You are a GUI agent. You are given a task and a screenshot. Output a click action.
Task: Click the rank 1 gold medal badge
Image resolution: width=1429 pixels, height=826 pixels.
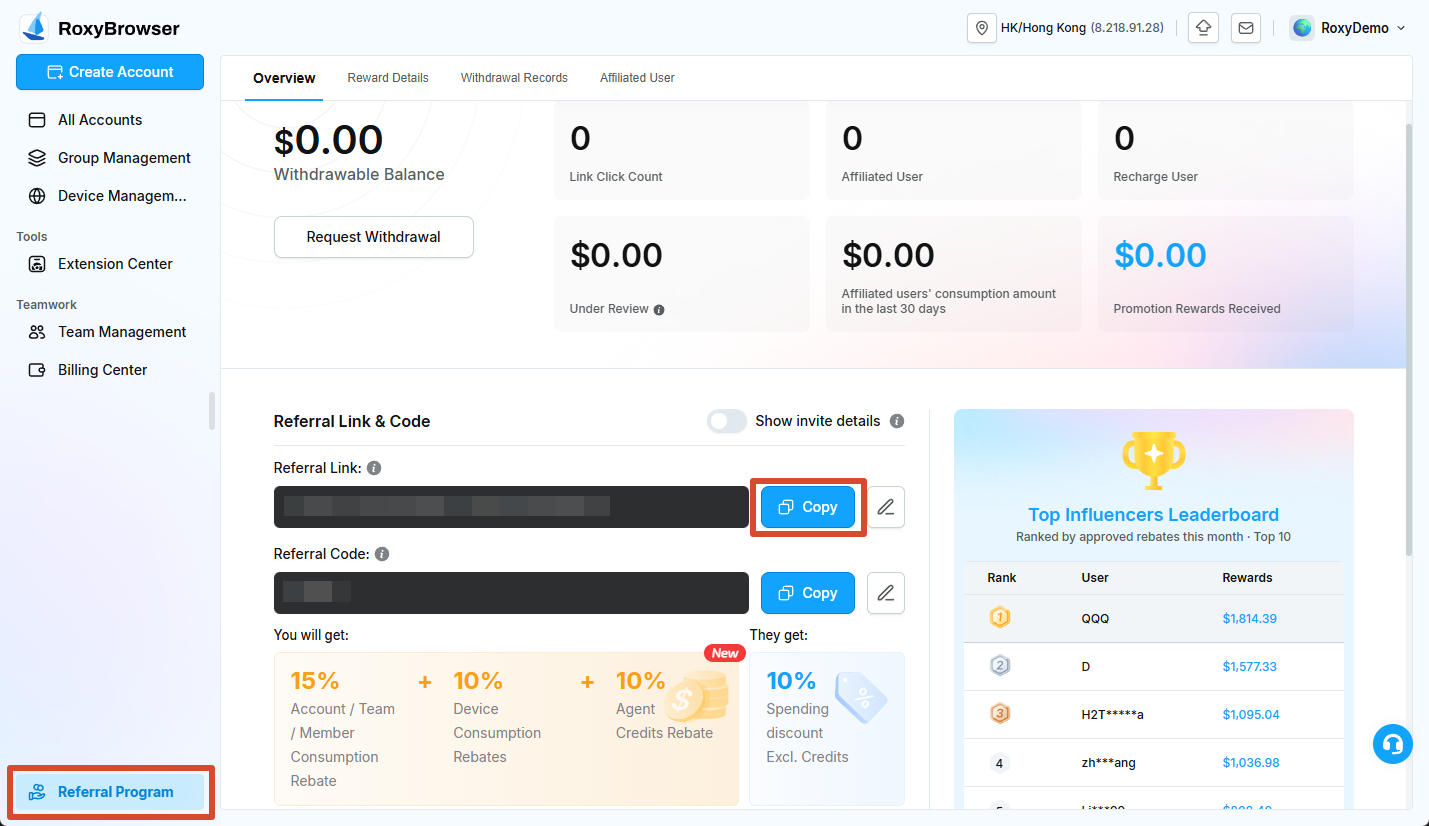point(1000,618)
